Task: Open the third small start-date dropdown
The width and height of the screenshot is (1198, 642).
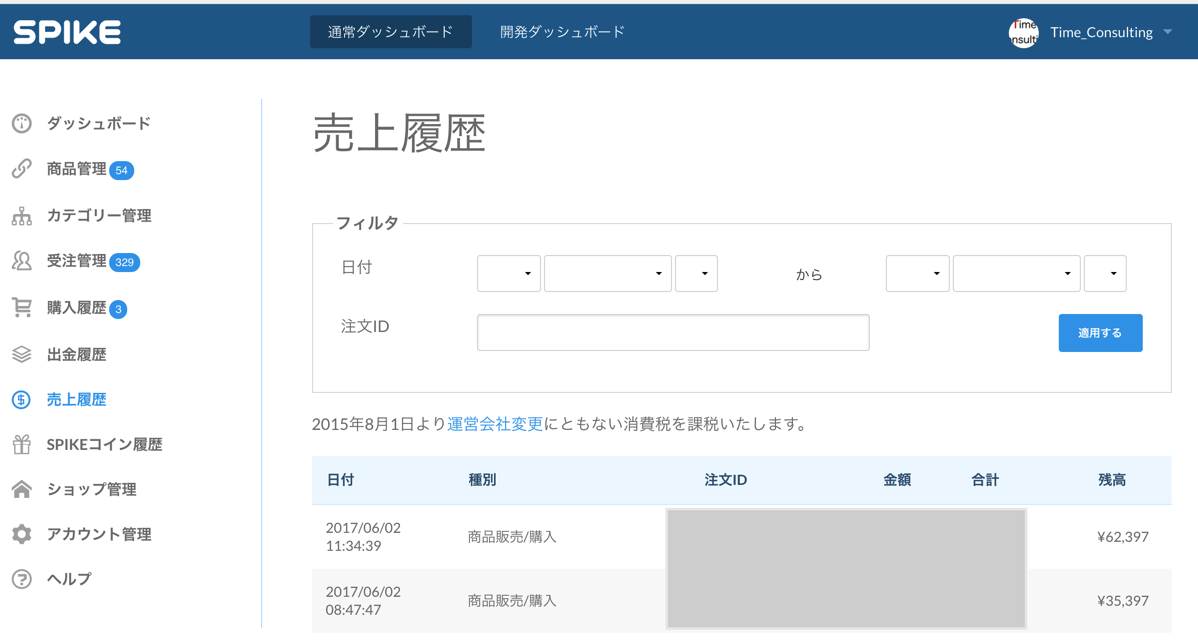Action: (x=697, y=274)
